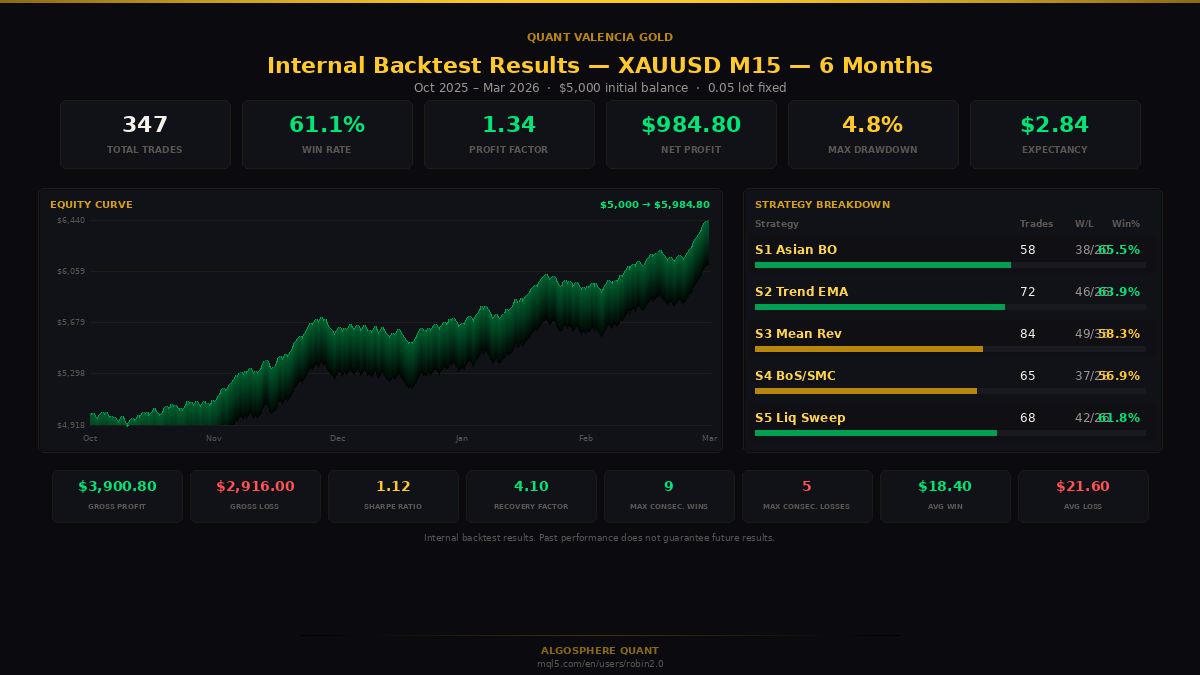Click the W/L column header

[x=1084, y=224]
